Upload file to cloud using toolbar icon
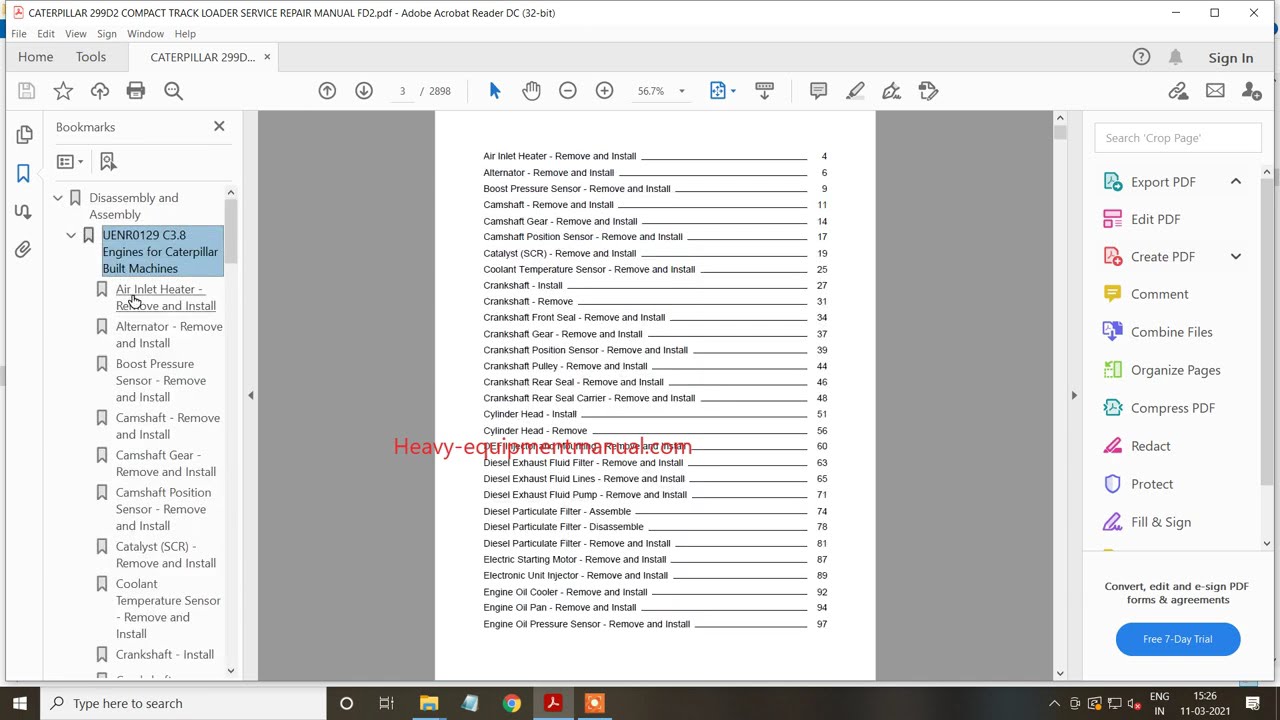The image size is (1280, 720). pyautogui.click(x=99, y=91)
